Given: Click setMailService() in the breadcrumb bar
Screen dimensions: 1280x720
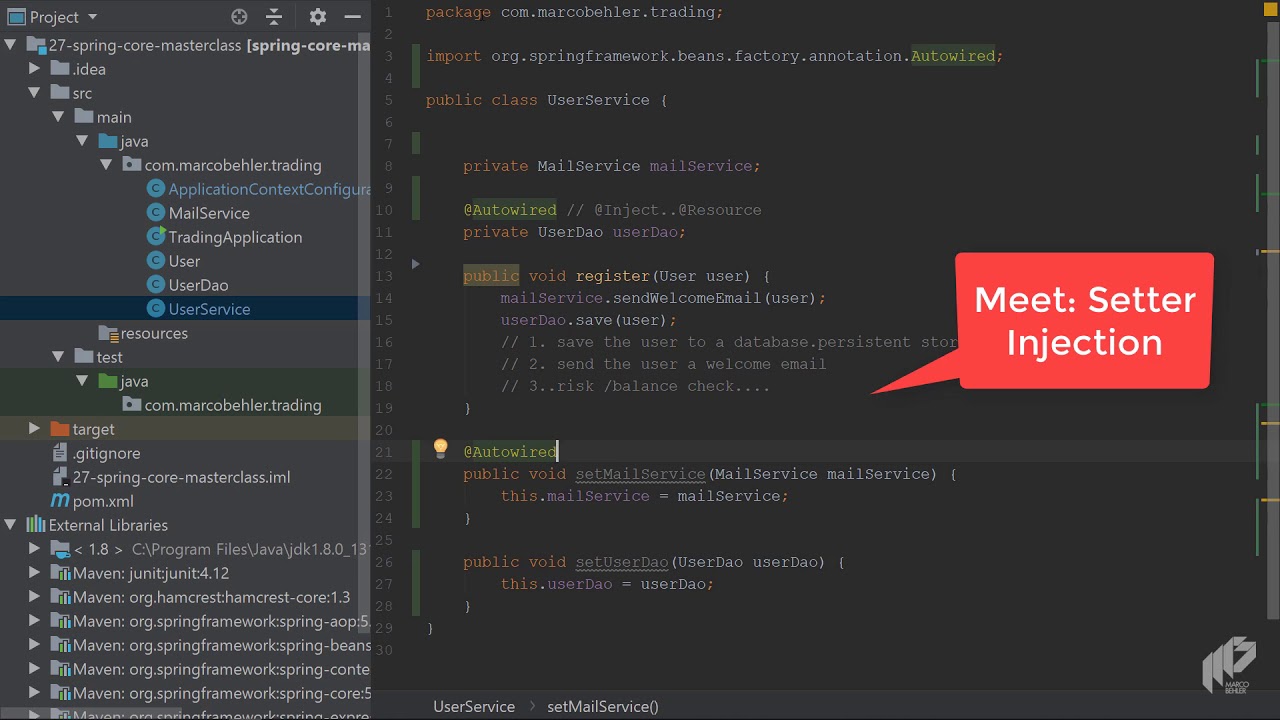Looking at the screenshot, I should 603,706.
